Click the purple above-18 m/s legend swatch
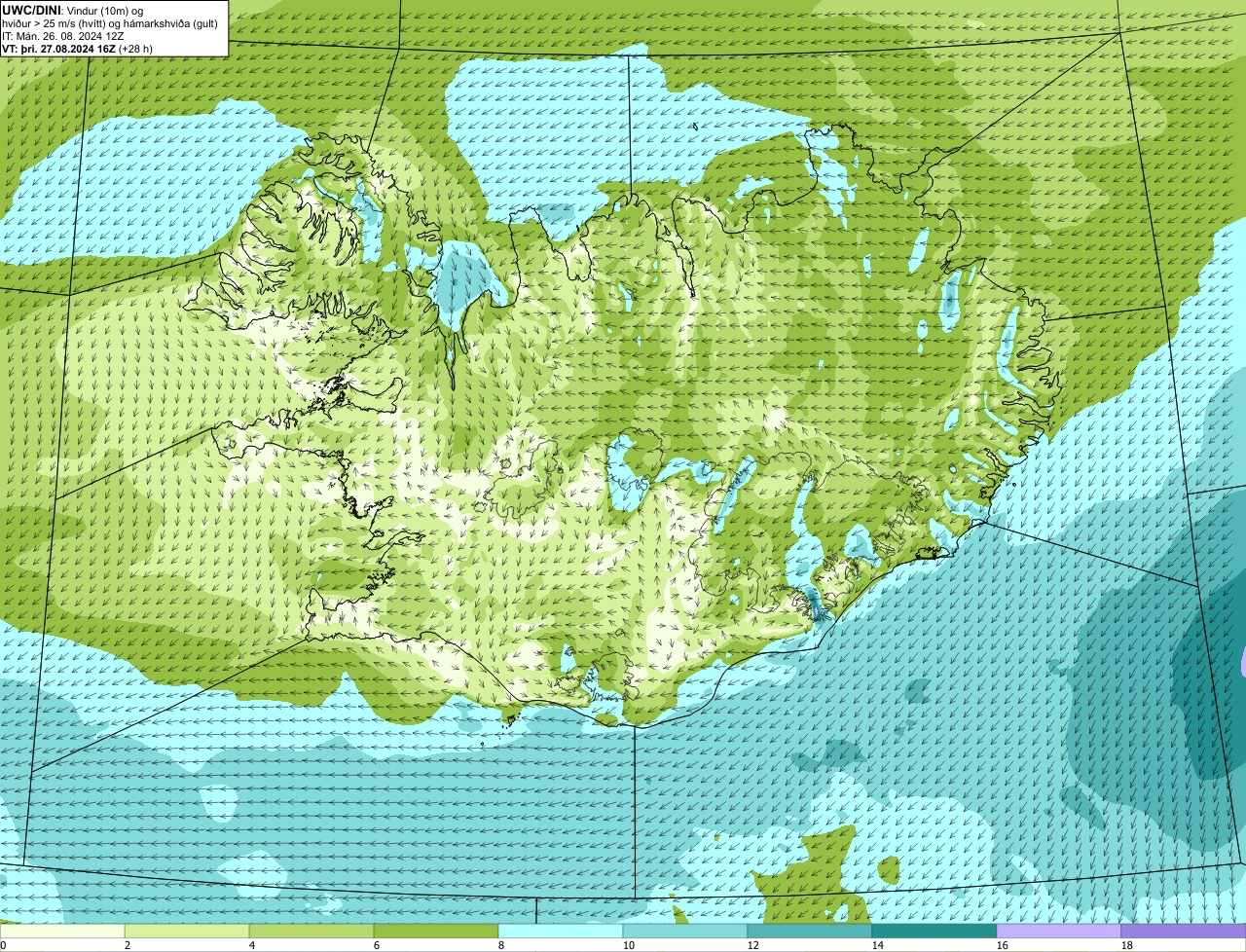 tap(1184, 932)
